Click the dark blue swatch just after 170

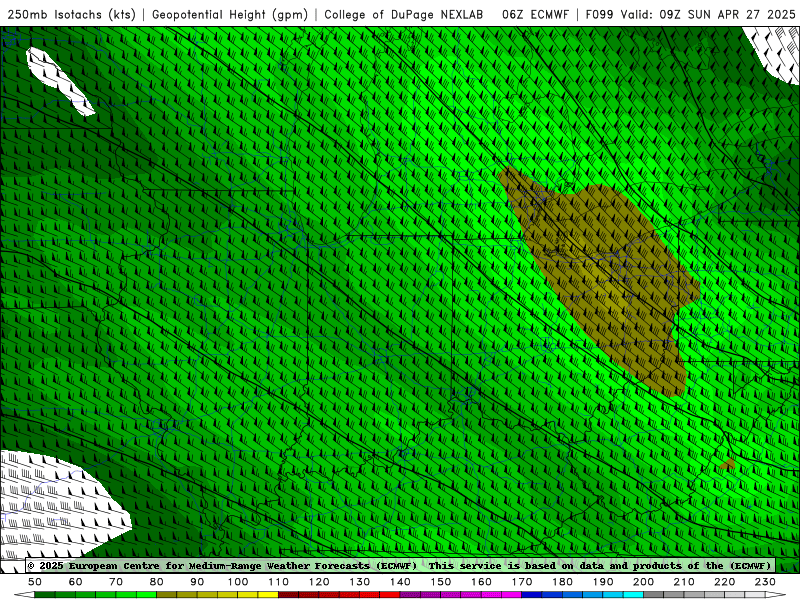tap(532, 595)
